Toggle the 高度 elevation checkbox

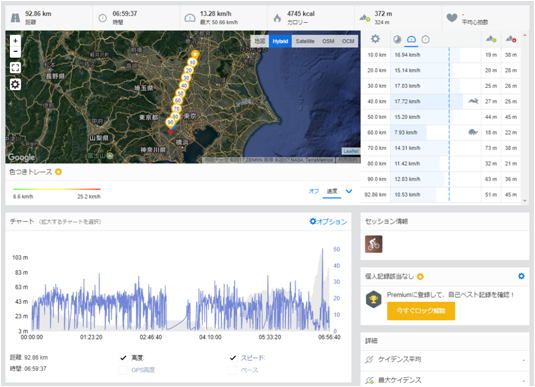tap(124, 358)
